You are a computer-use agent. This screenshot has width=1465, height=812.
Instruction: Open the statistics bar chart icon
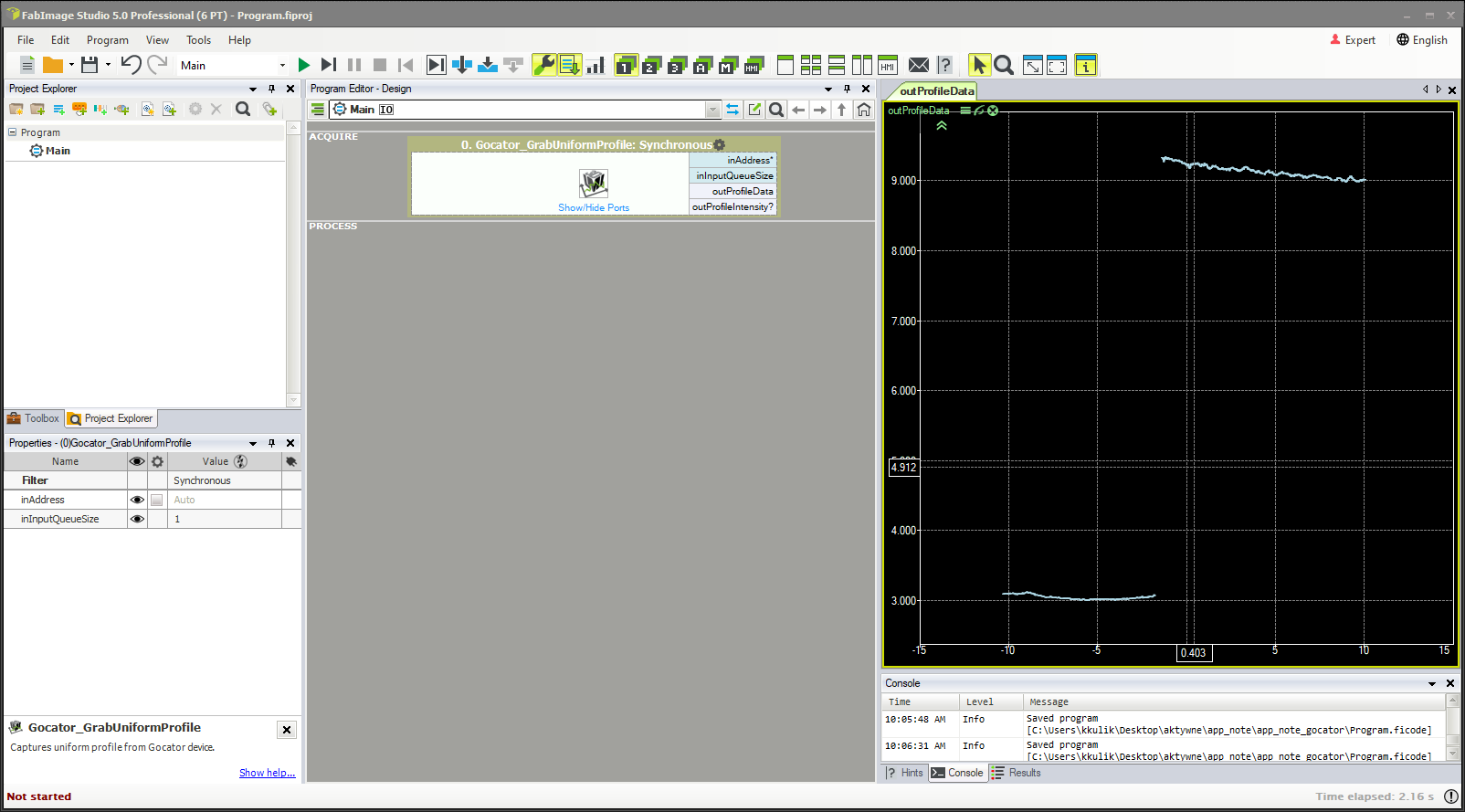(x=595, y=65)
